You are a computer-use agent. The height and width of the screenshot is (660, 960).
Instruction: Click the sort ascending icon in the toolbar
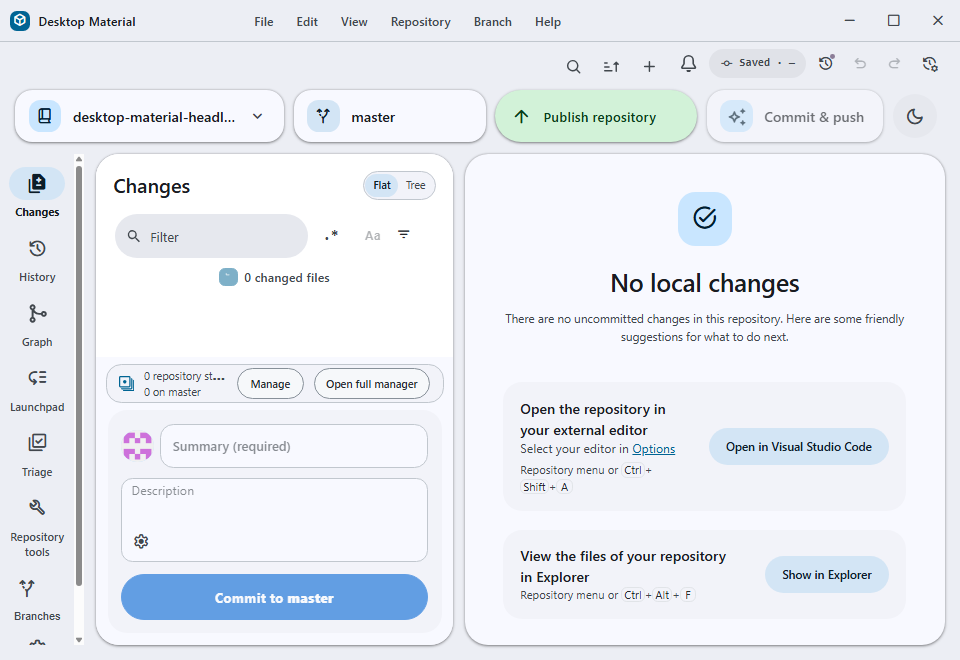(611, 66)
